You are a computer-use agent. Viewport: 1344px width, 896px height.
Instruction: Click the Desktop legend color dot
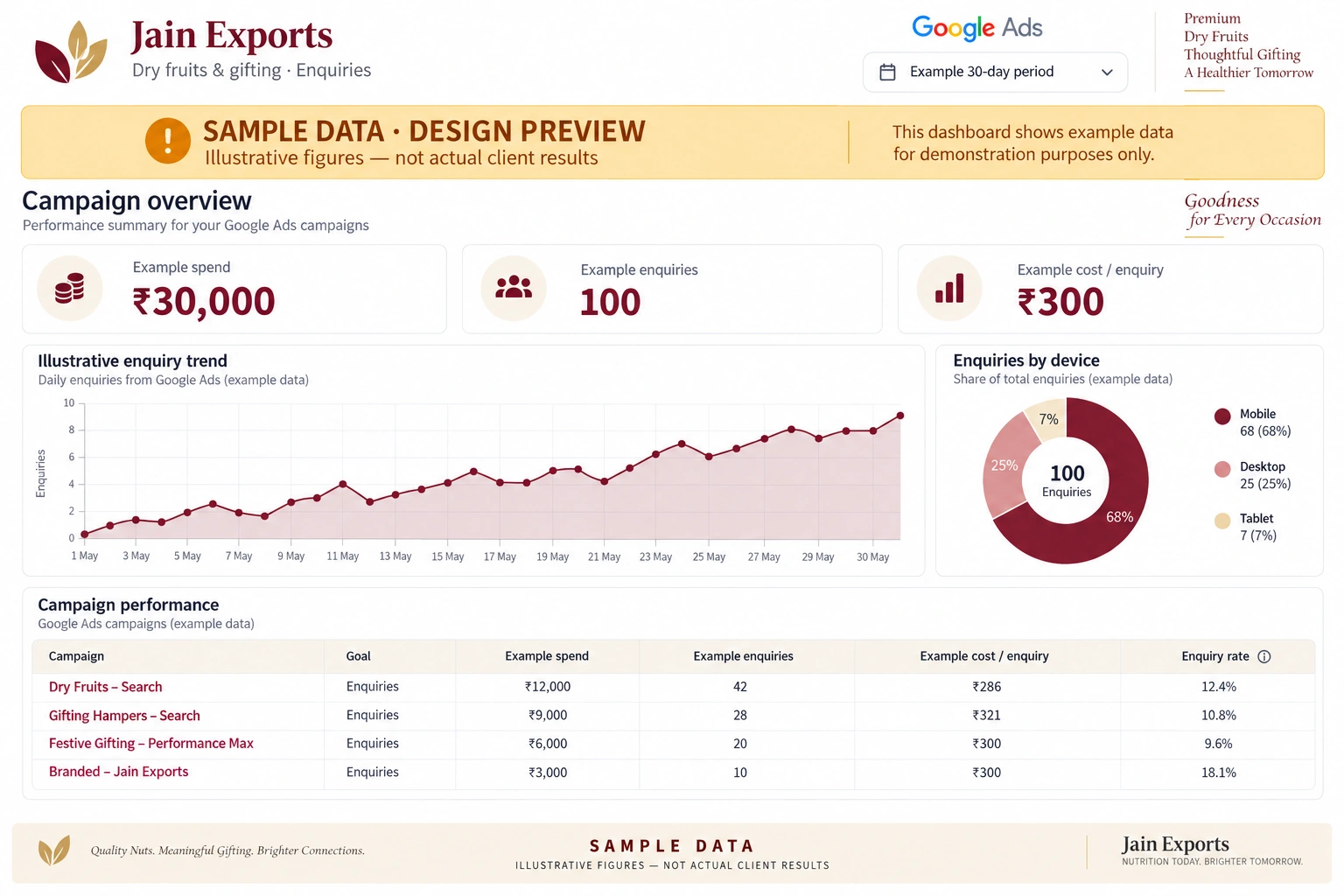tap(1222, 469)
